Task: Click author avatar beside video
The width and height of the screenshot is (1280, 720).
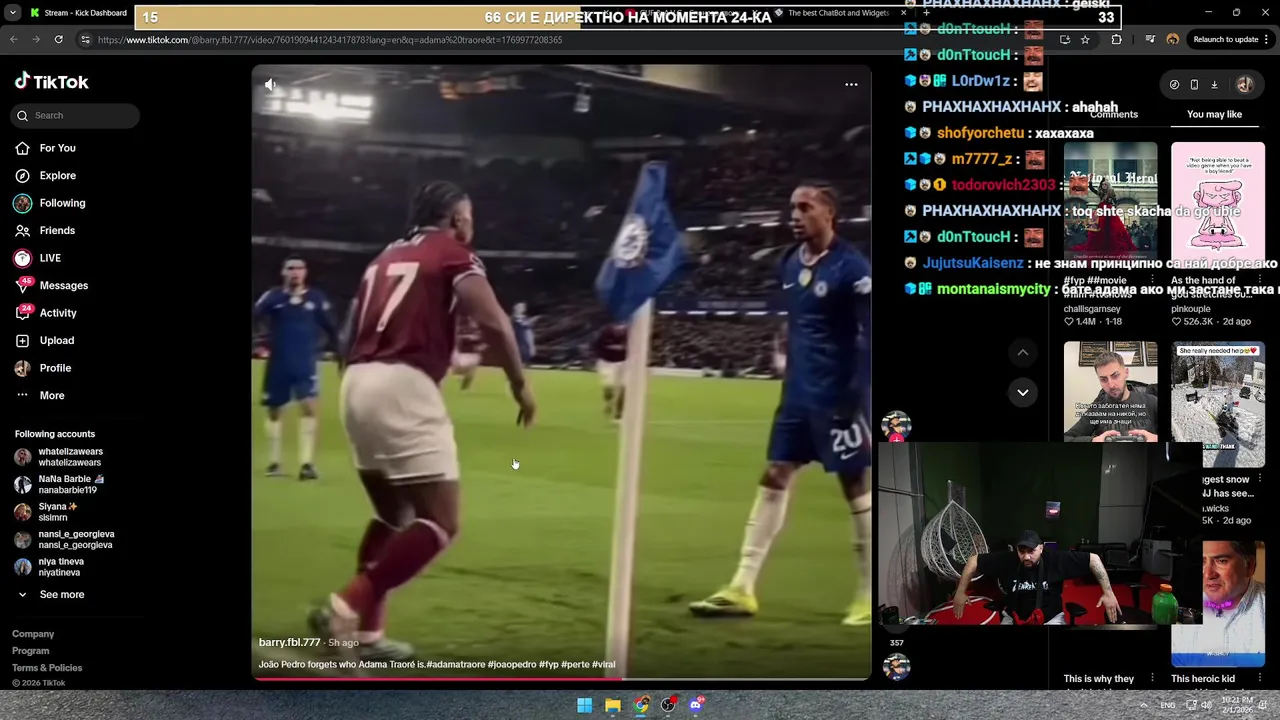Action: click(x=896, y=425)
